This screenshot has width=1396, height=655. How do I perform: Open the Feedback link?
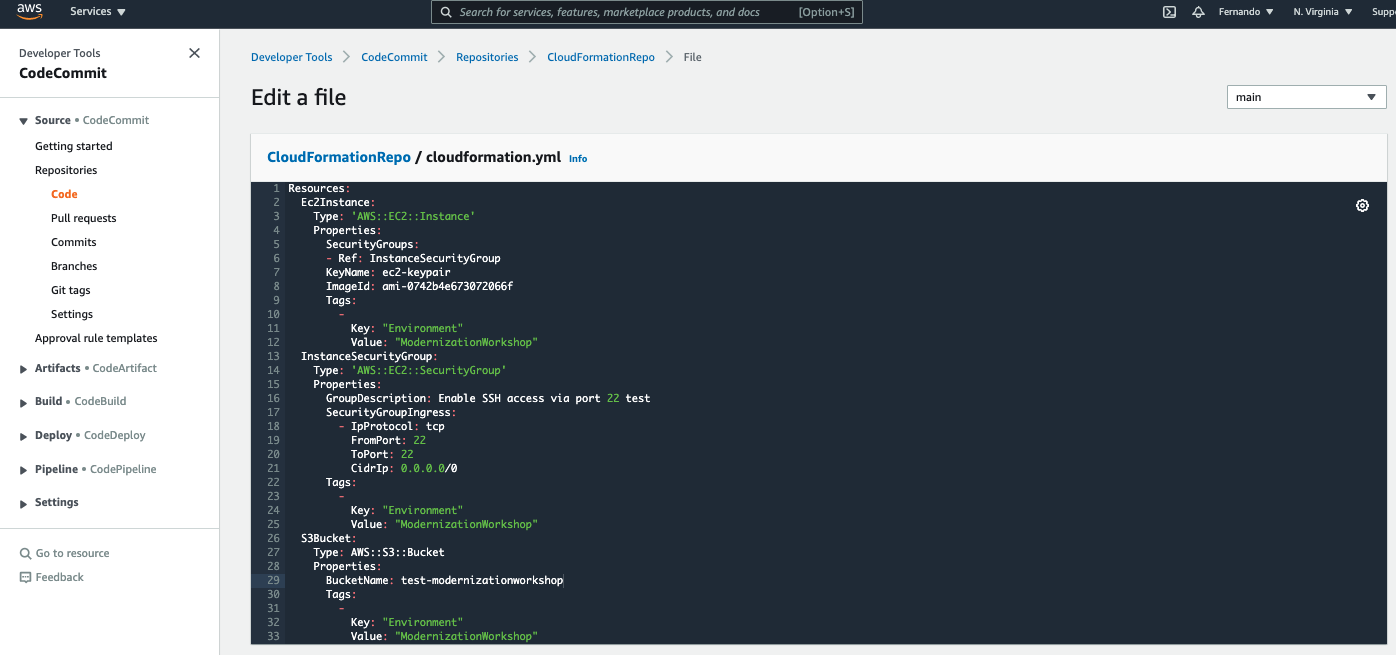[x=52, y=577]
